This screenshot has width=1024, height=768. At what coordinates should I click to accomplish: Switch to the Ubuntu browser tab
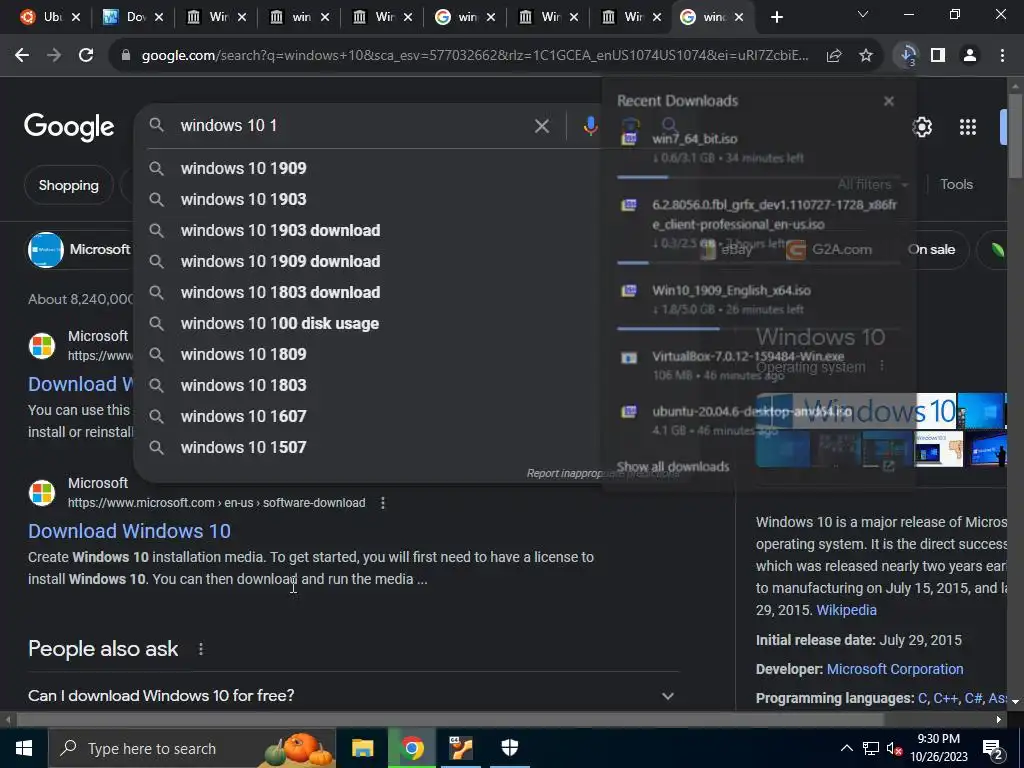pos(50,17)
